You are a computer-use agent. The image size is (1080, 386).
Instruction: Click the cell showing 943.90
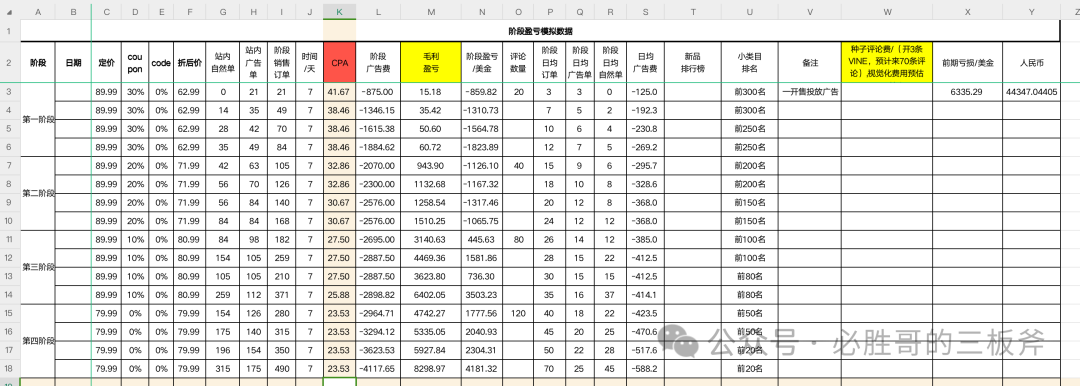tap(431, 165)
